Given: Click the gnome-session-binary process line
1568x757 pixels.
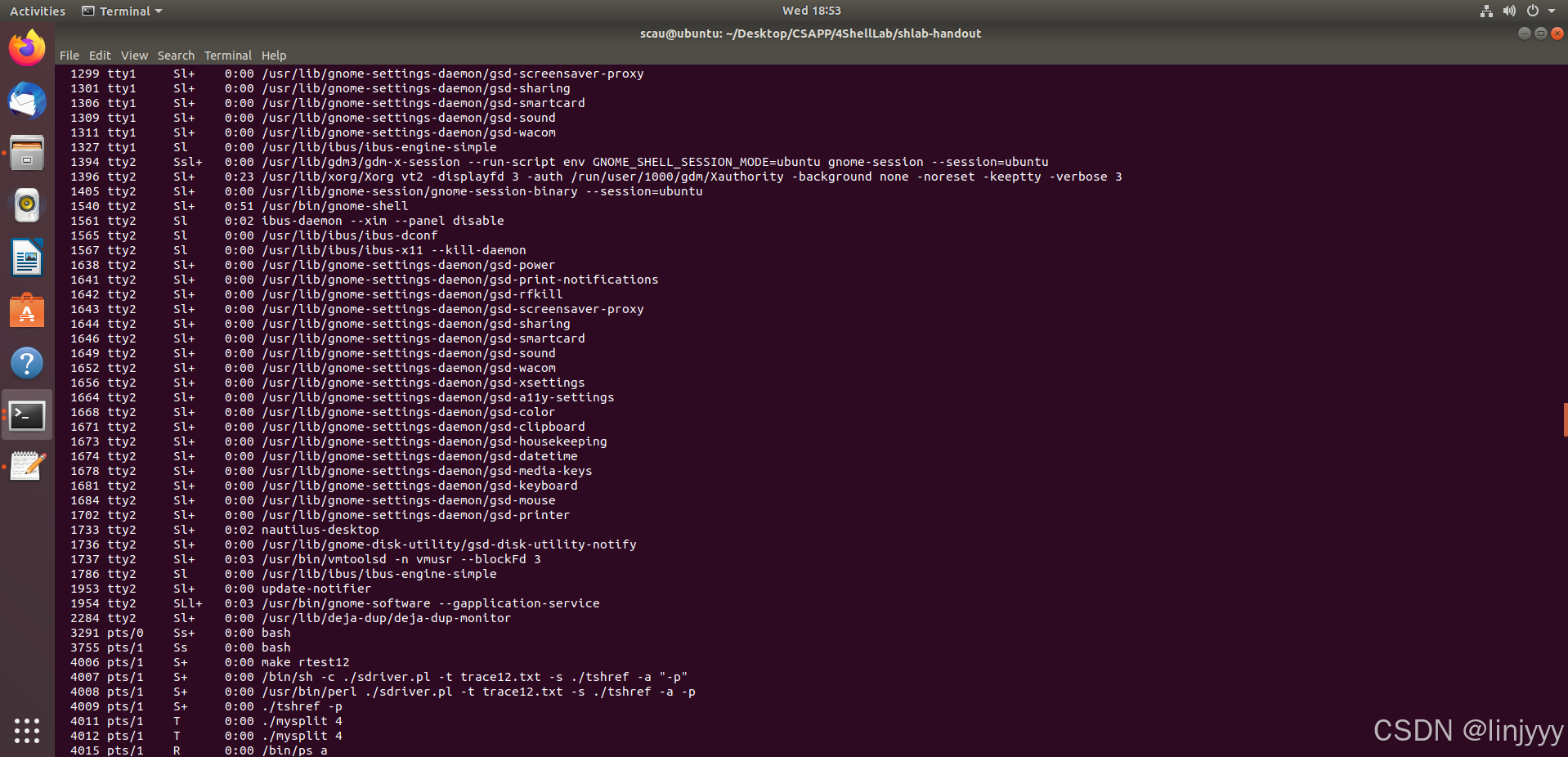Looking at the screenshot, I should pos(386,191).
